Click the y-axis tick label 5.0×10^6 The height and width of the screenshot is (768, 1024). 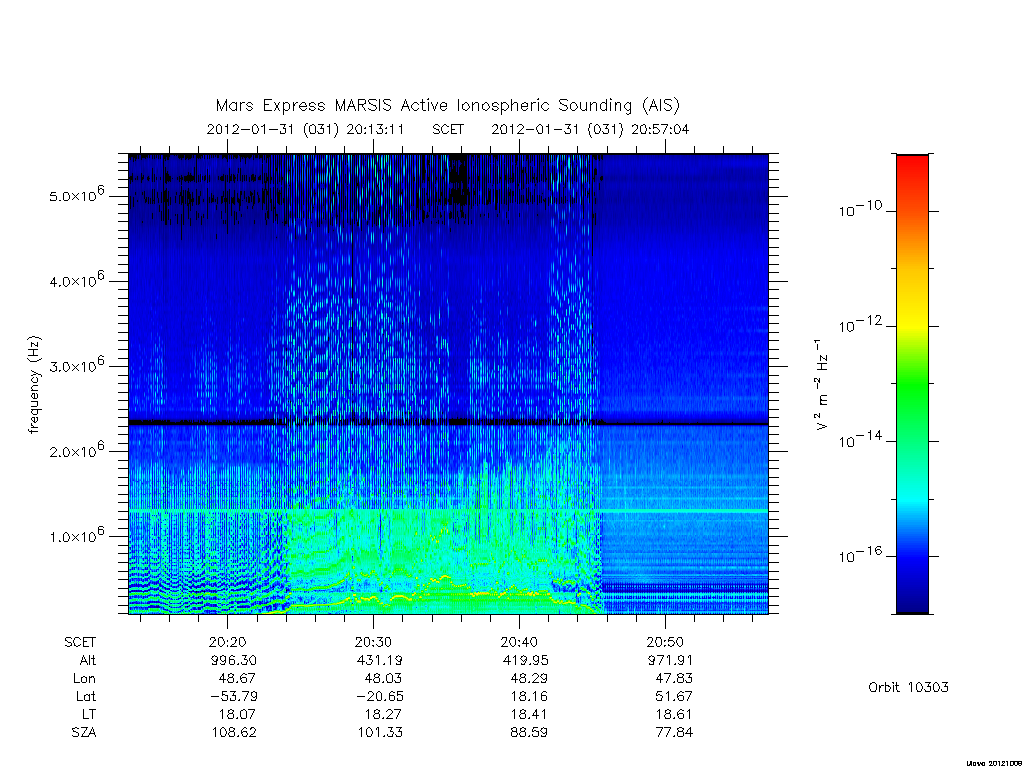(x=76, y=195)
